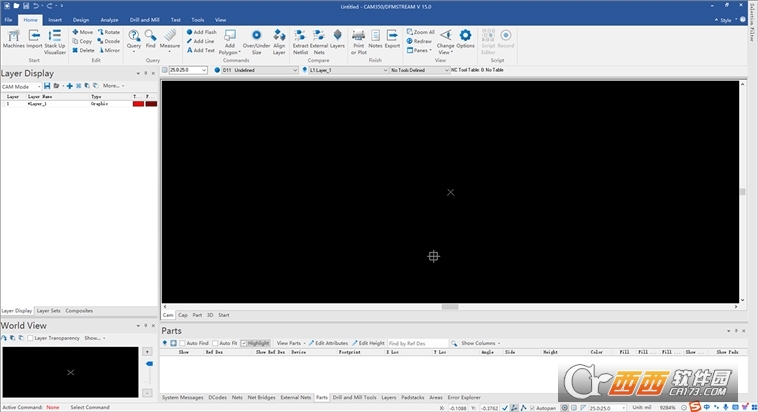Click Show... in World View
The width and height of the screenshot is (758, 412).
(x=94, y=338)
